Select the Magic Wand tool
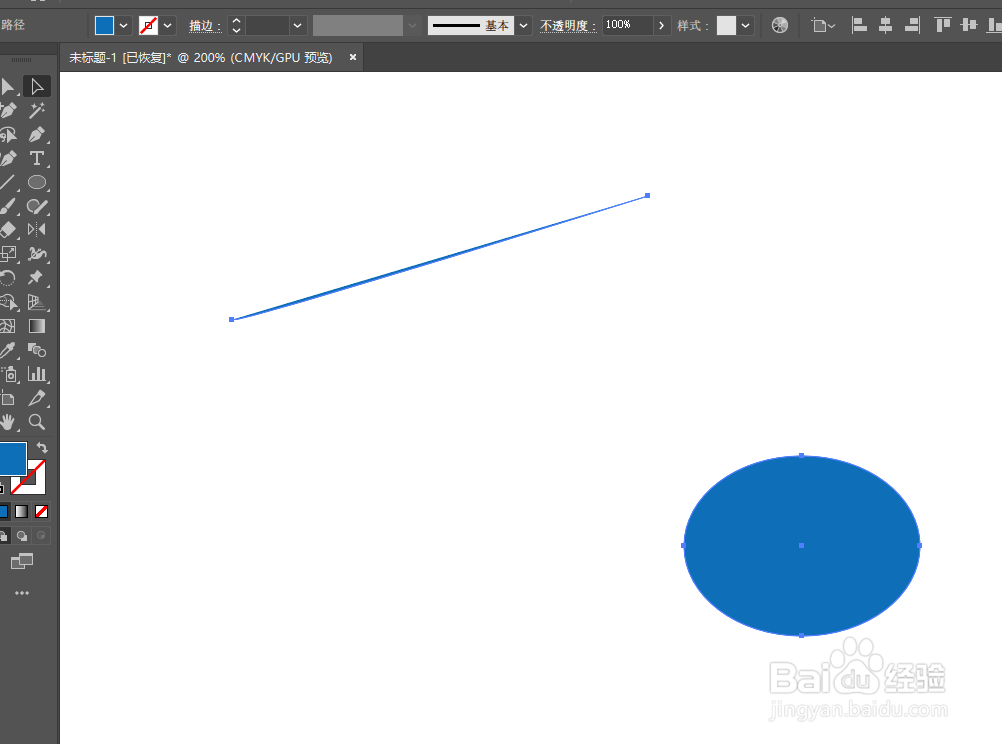 point(36,110)
